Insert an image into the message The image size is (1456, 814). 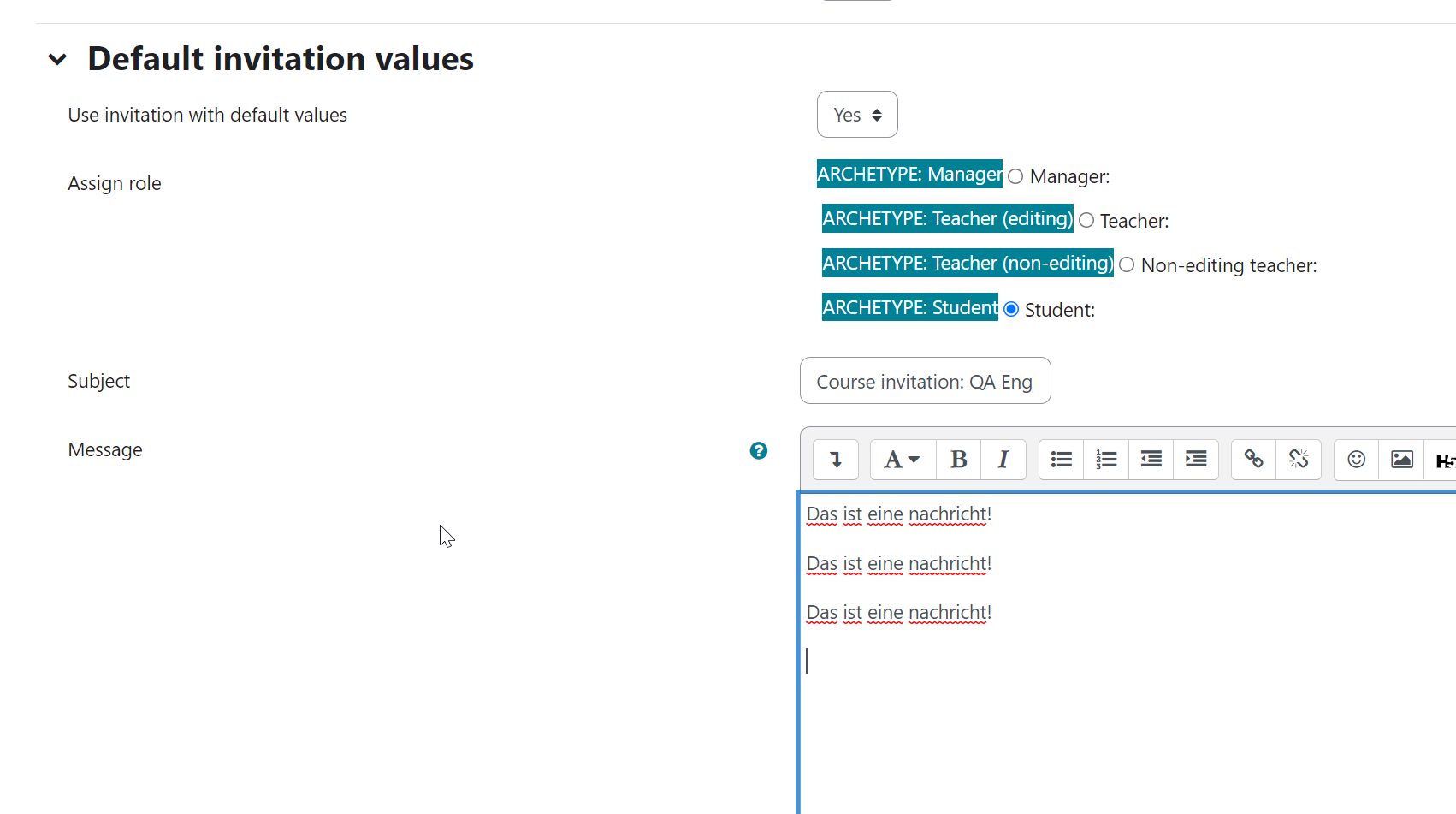(x=1401, y=460)
